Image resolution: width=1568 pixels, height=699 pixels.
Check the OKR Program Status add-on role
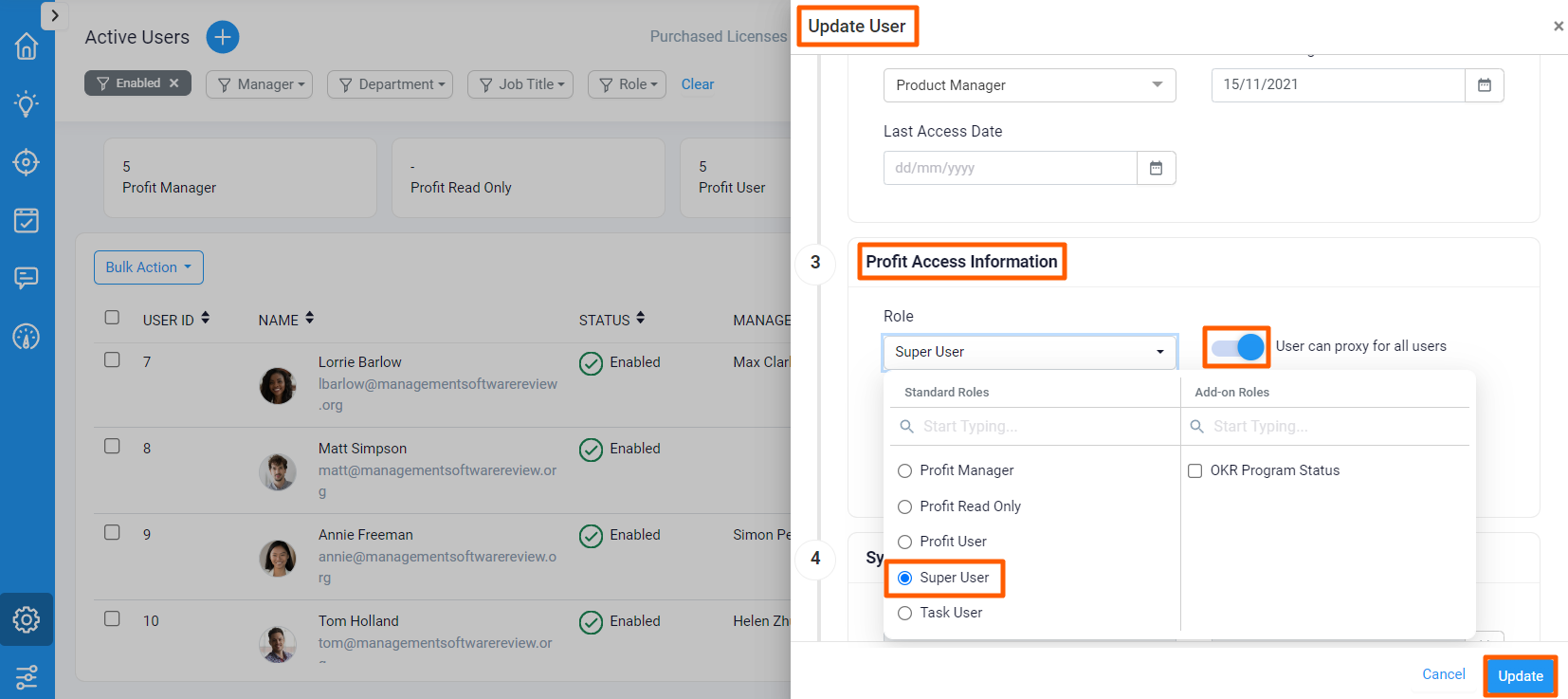pos(1195,470)
